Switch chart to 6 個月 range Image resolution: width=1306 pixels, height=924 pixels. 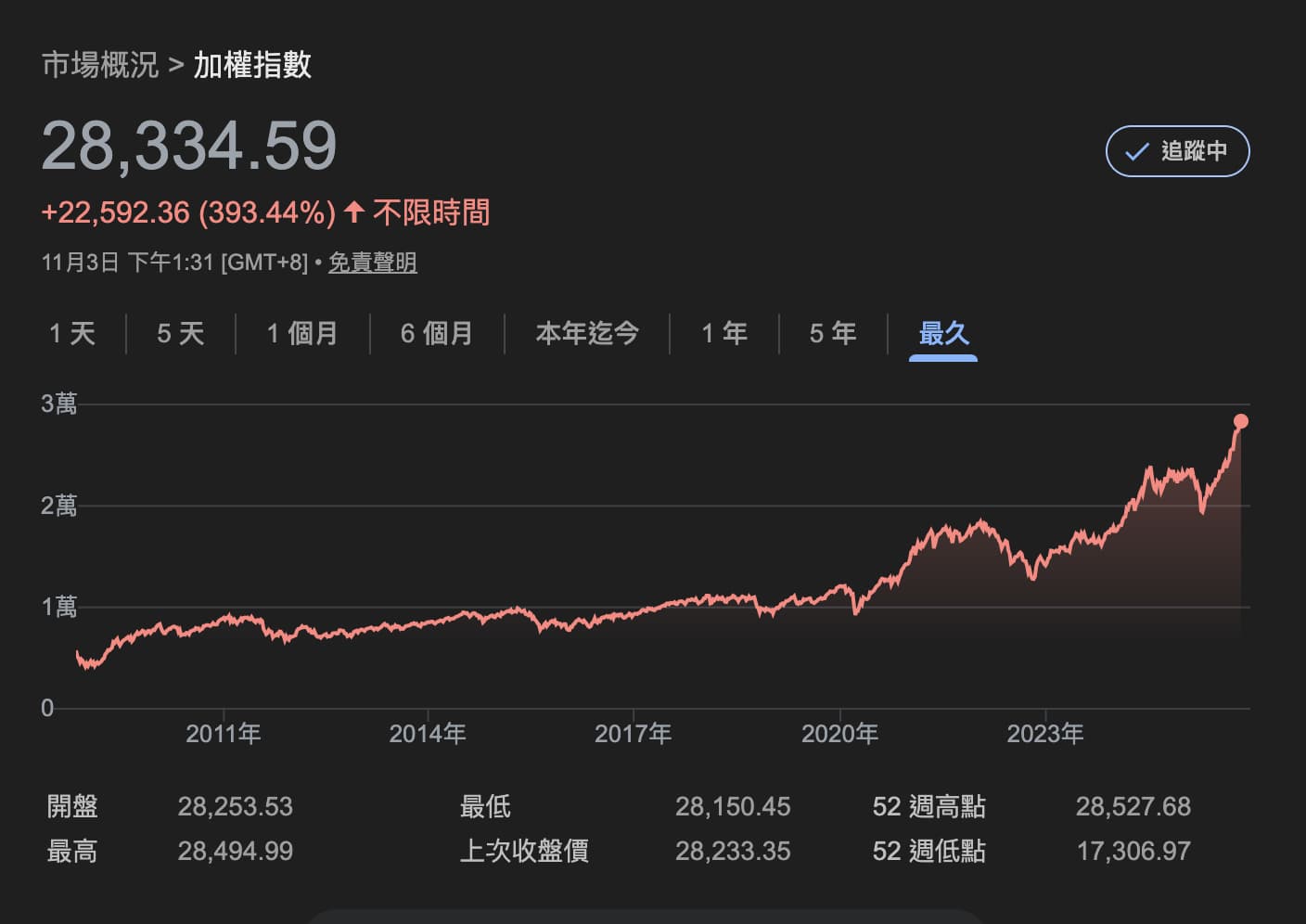pos(437,333)
